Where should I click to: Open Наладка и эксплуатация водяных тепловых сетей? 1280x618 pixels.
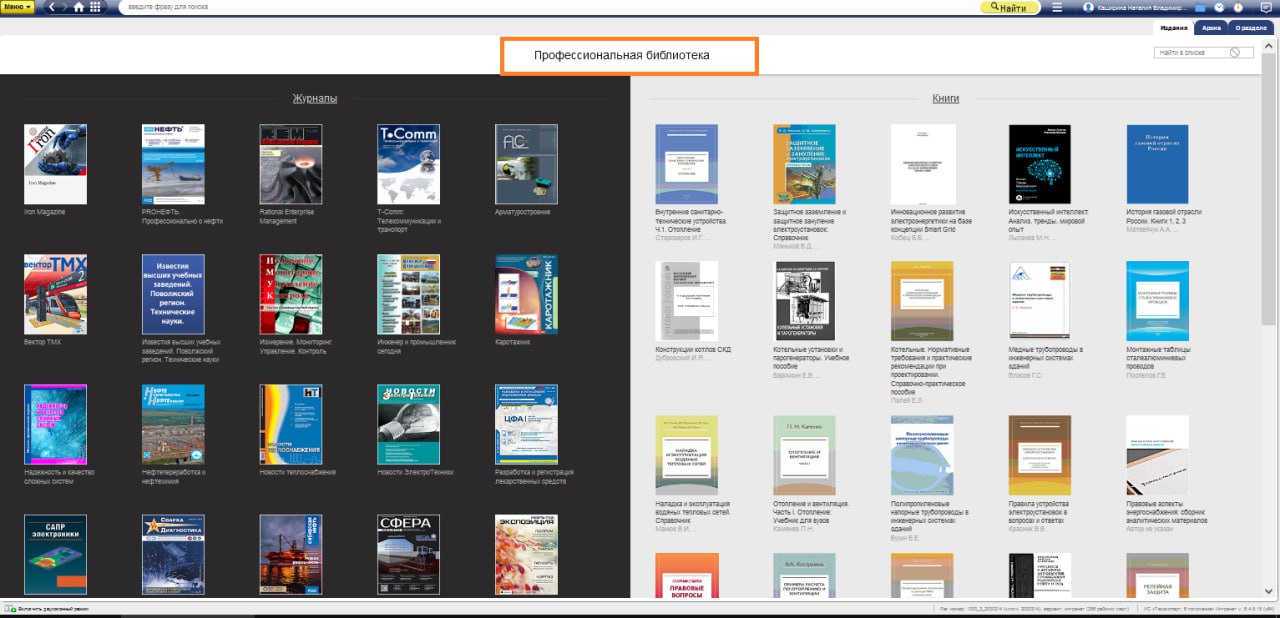(x=686, y=455)
